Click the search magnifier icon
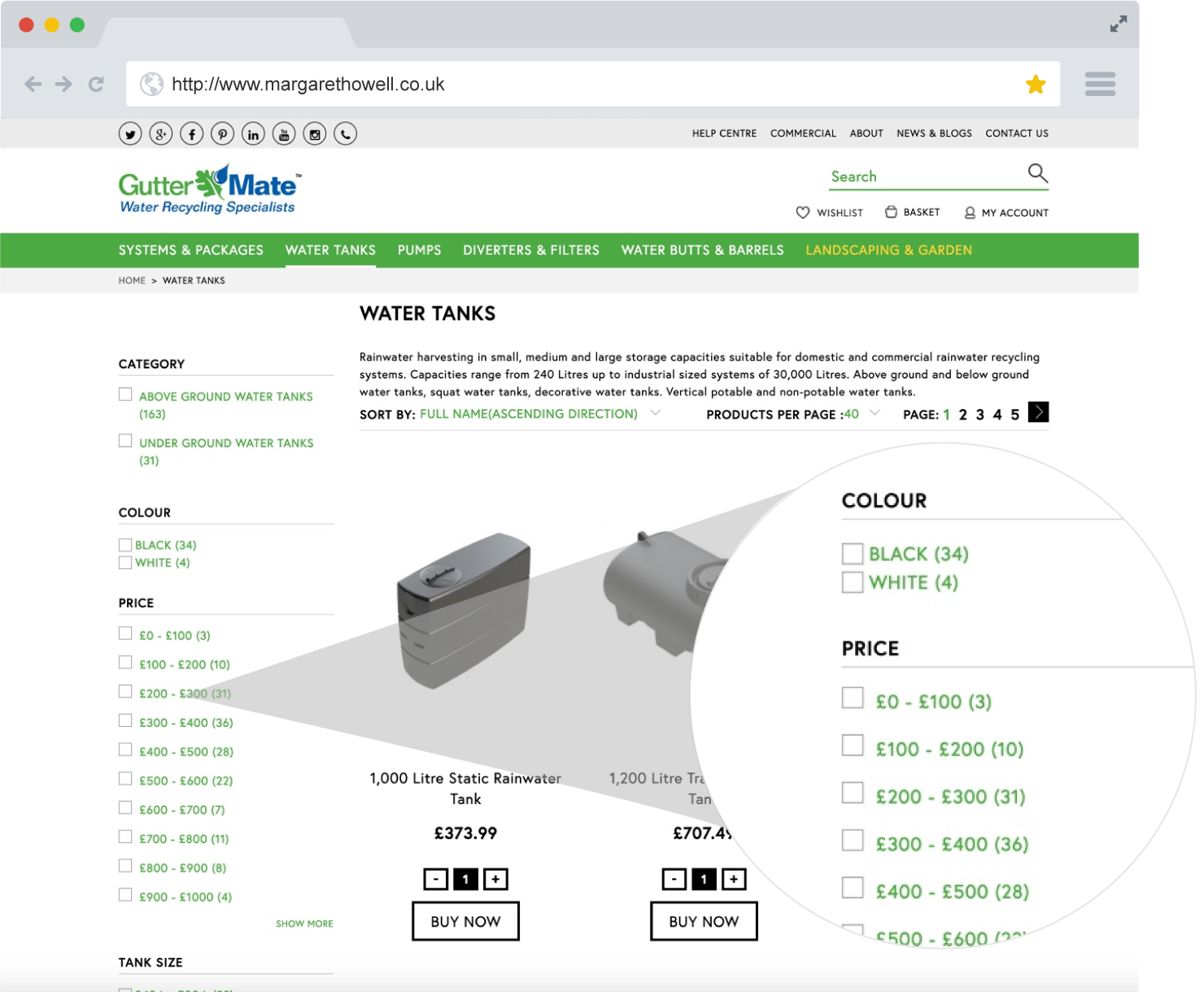 pyautogui.click(x=1038, y=173)
